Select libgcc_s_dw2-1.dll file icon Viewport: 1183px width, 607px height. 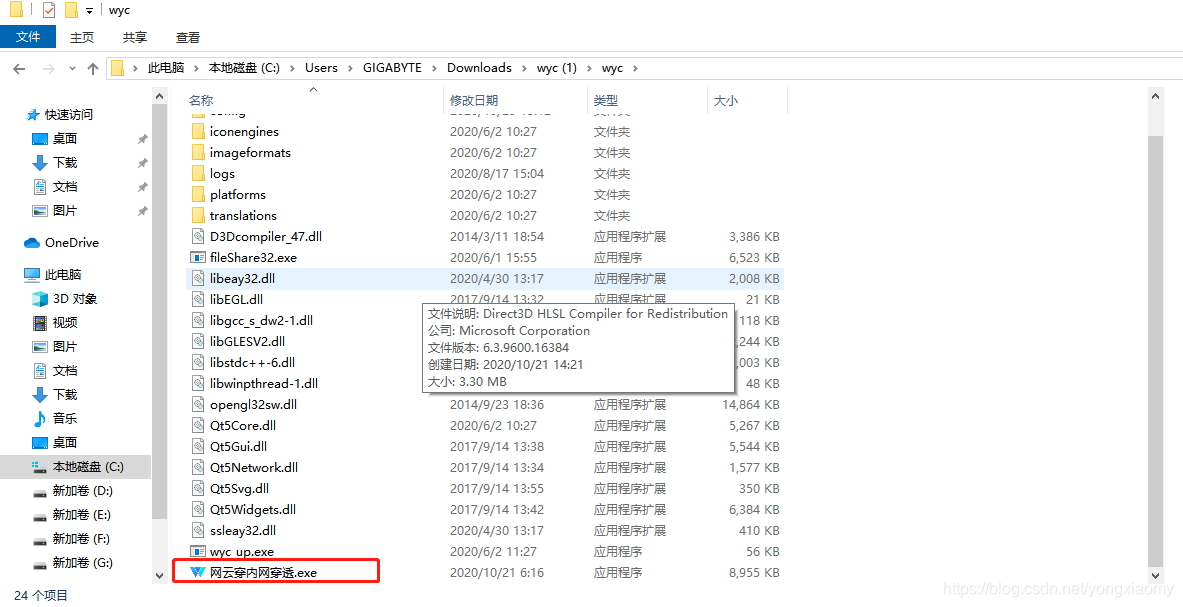tap(198, 320)
